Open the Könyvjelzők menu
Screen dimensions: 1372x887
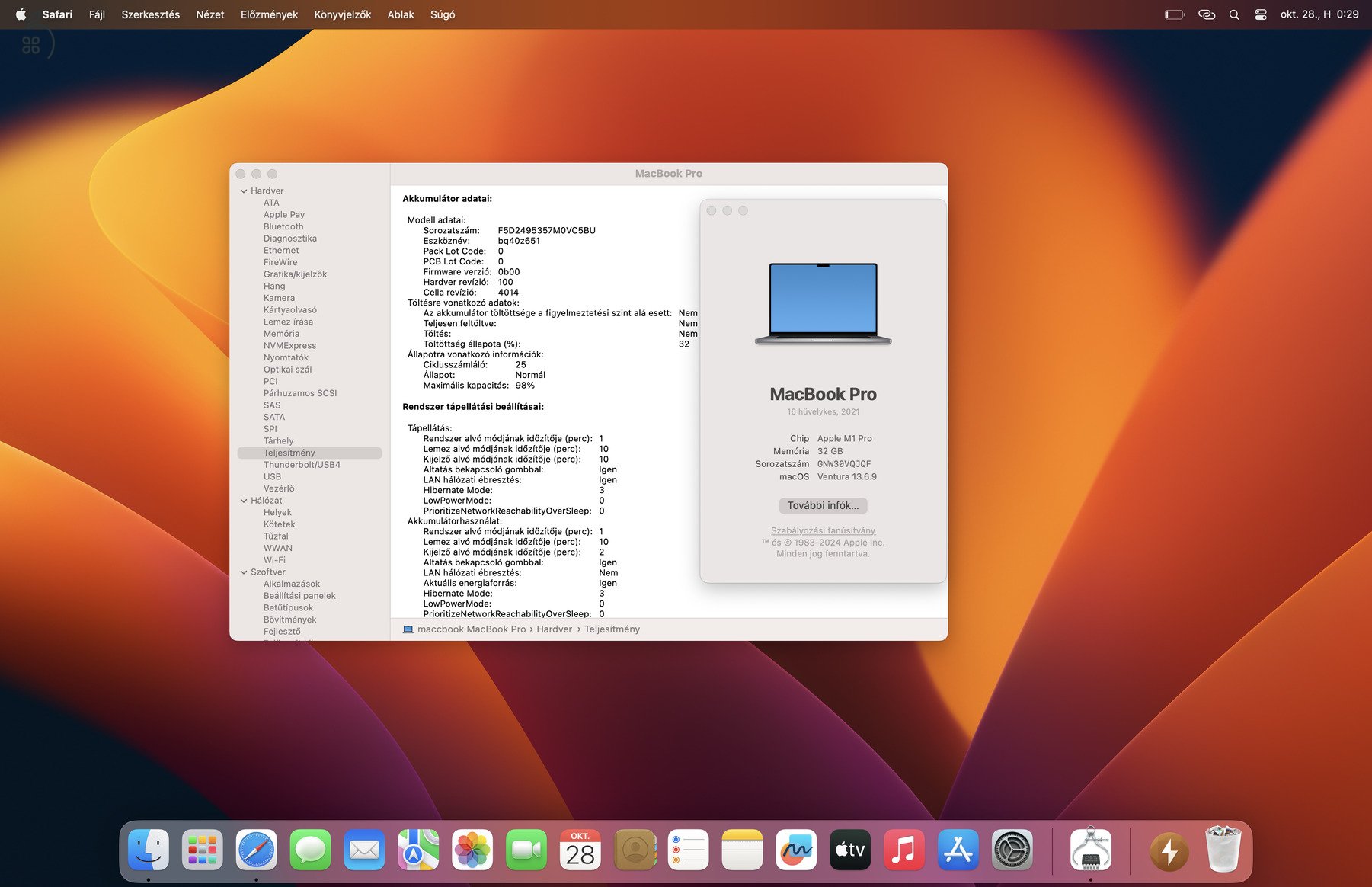[x=343, y=14]
